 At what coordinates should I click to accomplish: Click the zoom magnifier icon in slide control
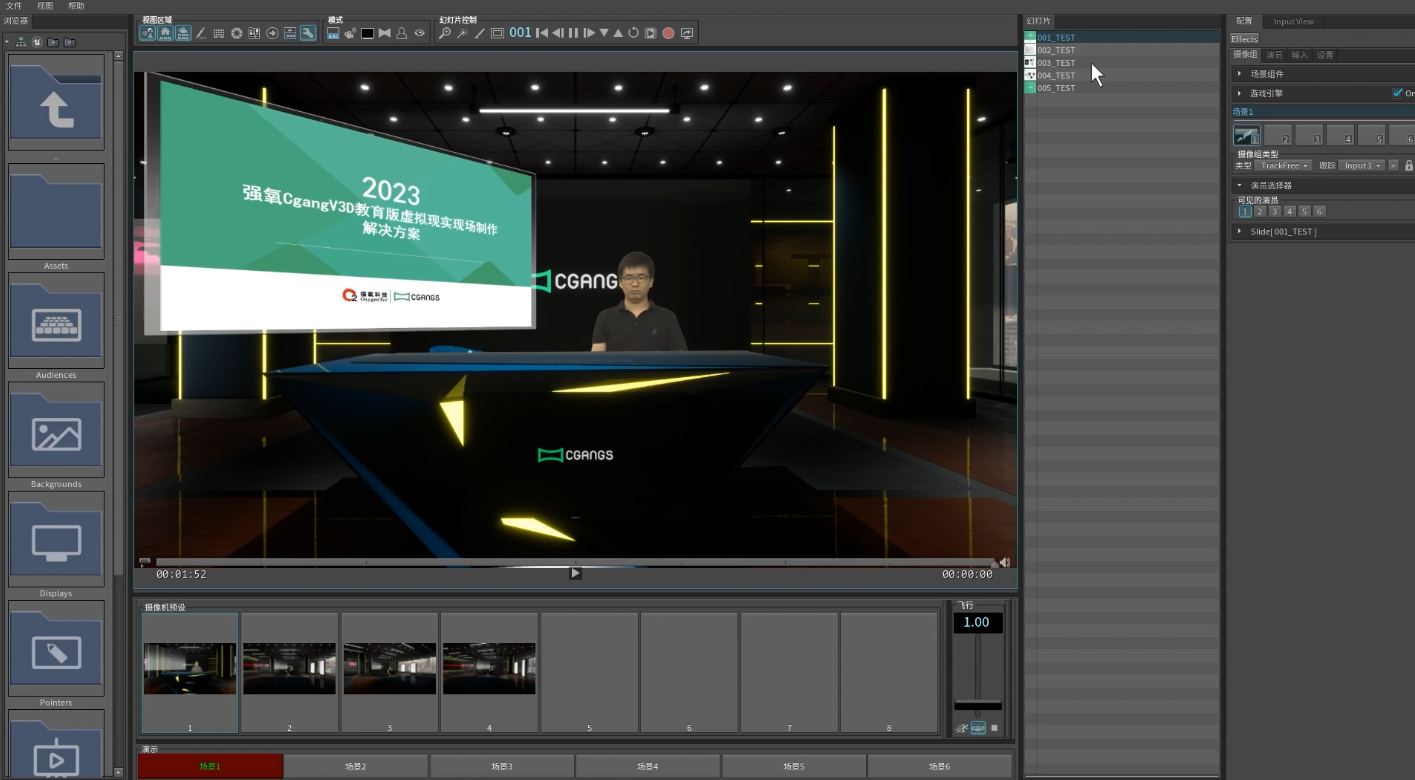pyautogui.click(x=445, y=33)
